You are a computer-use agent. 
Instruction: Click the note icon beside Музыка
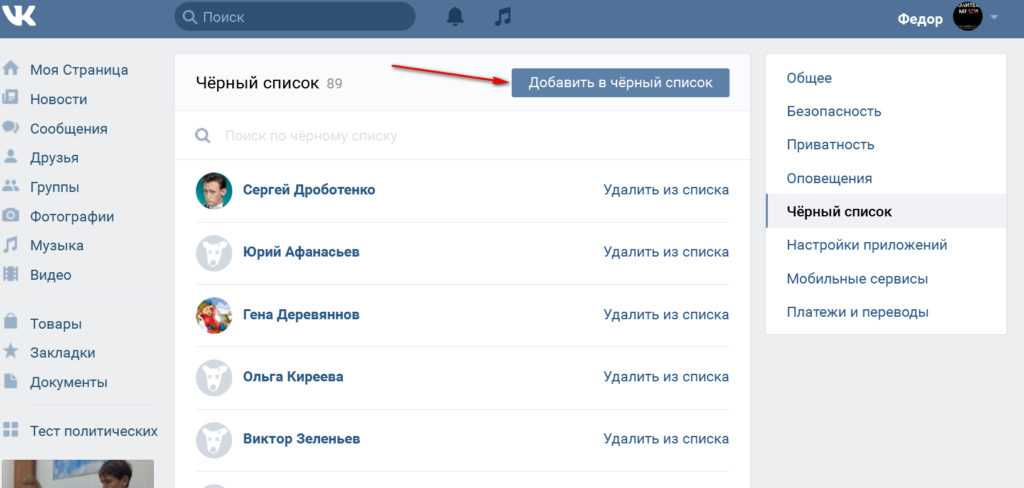[10, 245]
